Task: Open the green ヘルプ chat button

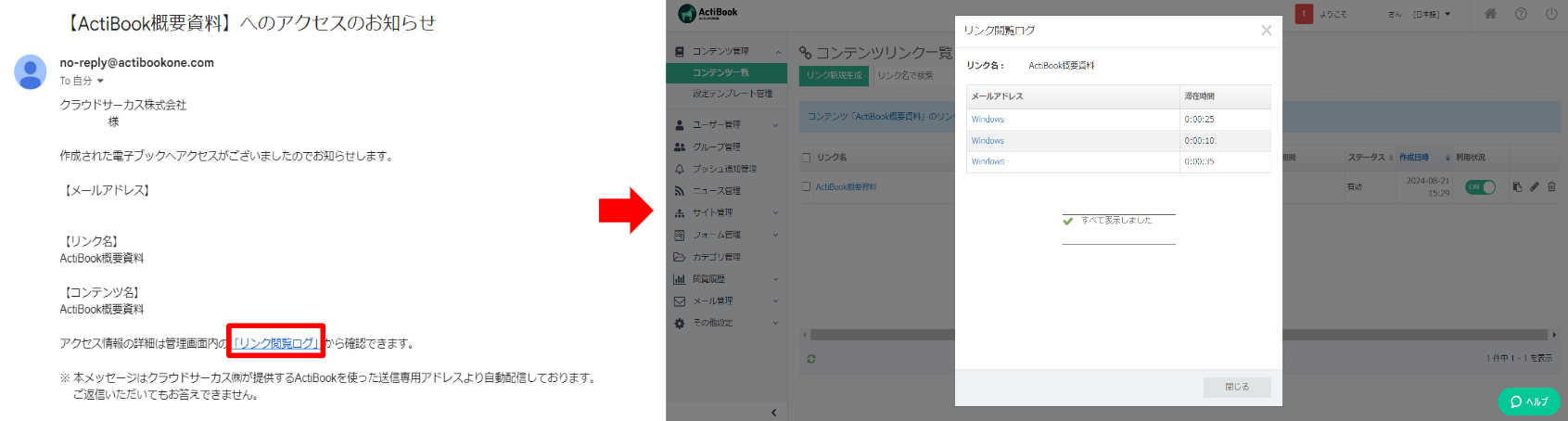Action: [x=1529, y=402]
